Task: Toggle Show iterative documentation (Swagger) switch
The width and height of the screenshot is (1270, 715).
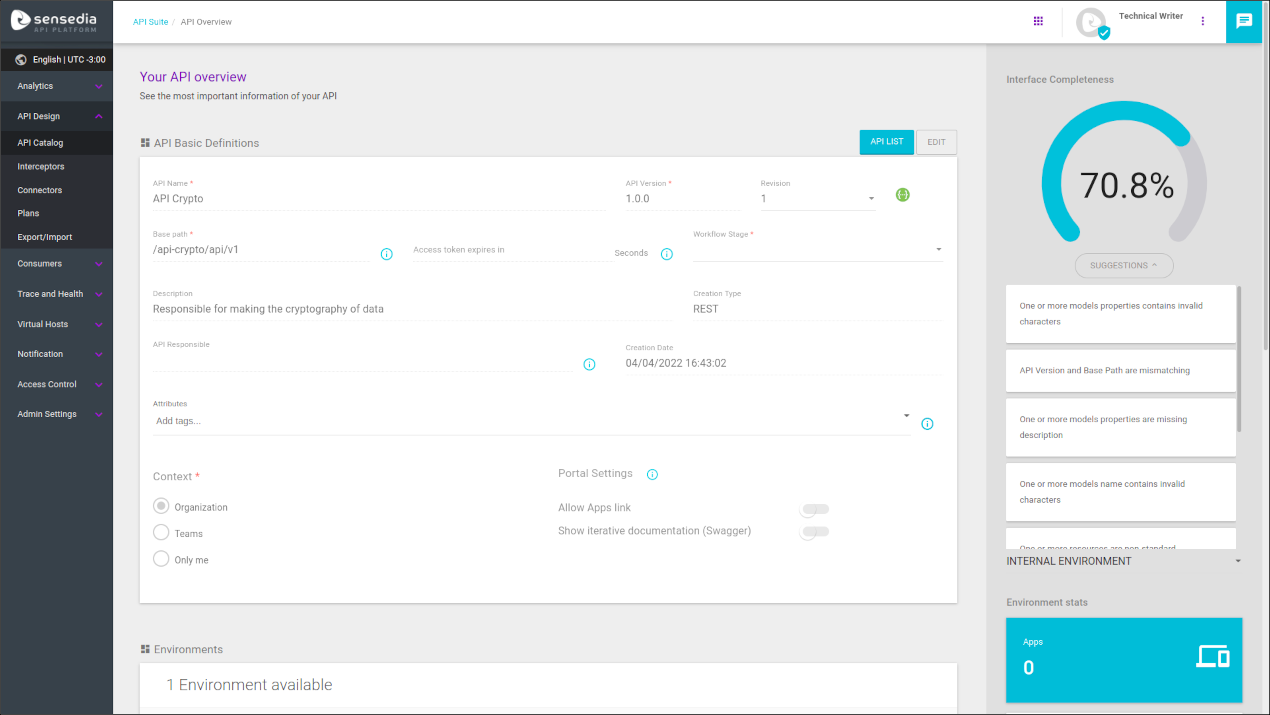Action: click(x=814, y=532)
